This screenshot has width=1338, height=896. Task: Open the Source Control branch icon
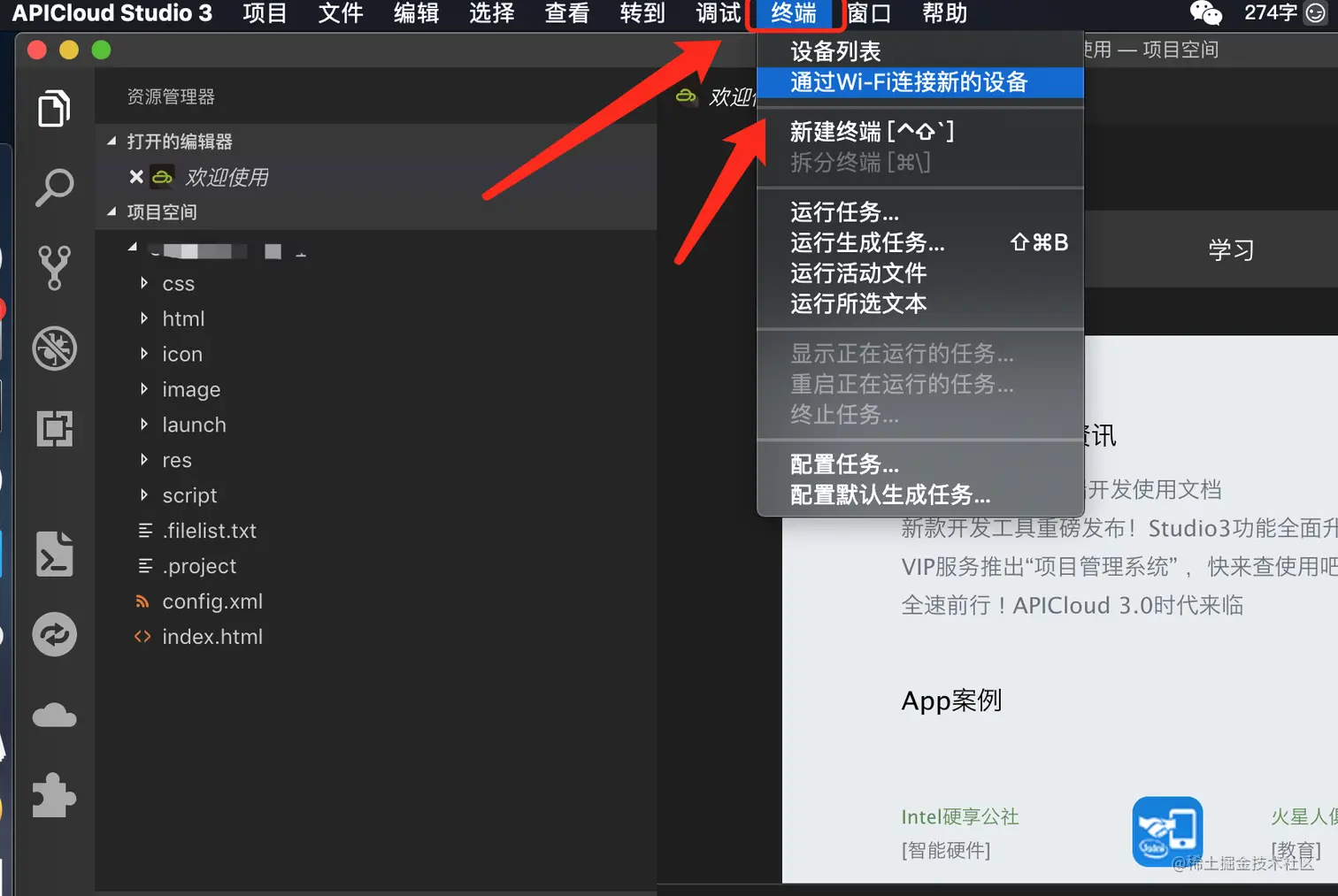point(54,267)
